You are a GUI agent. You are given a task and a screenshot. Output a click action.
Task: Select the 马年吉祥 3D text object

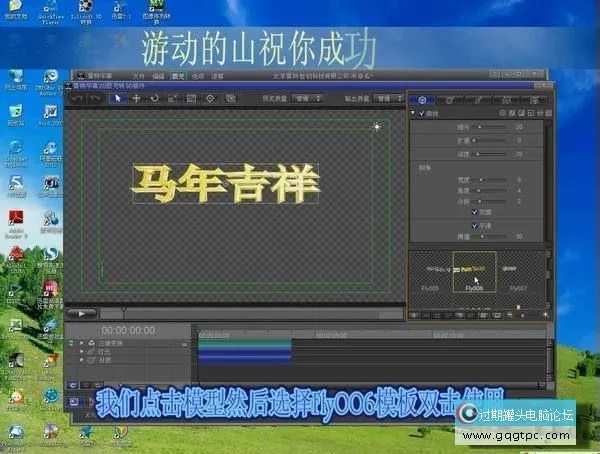pyautogui.click(x=226, y=184)
